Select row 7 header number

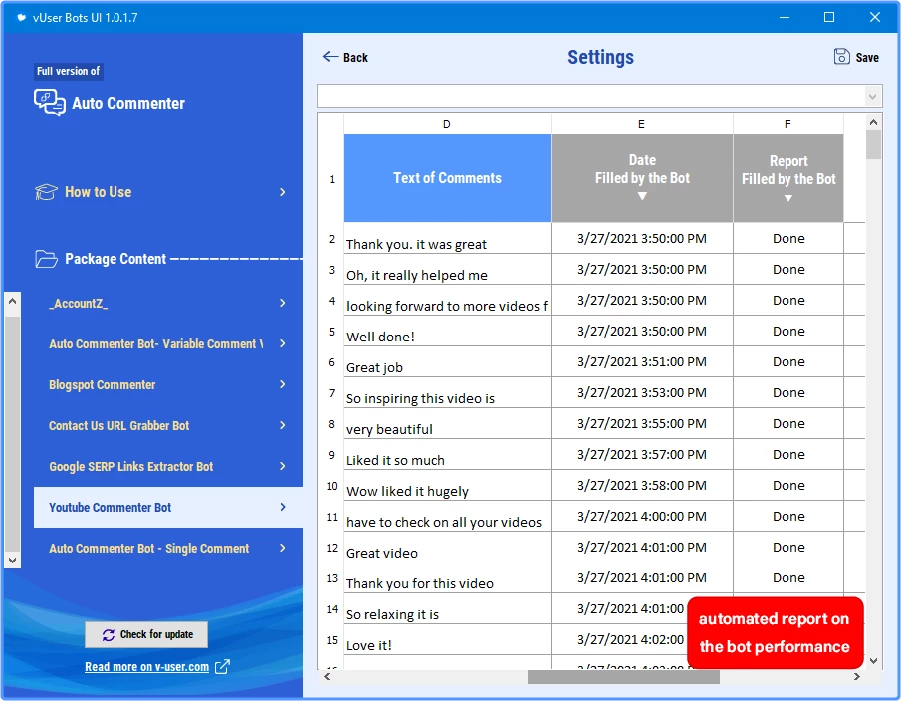pyautogui.click(x=332, y=393)
